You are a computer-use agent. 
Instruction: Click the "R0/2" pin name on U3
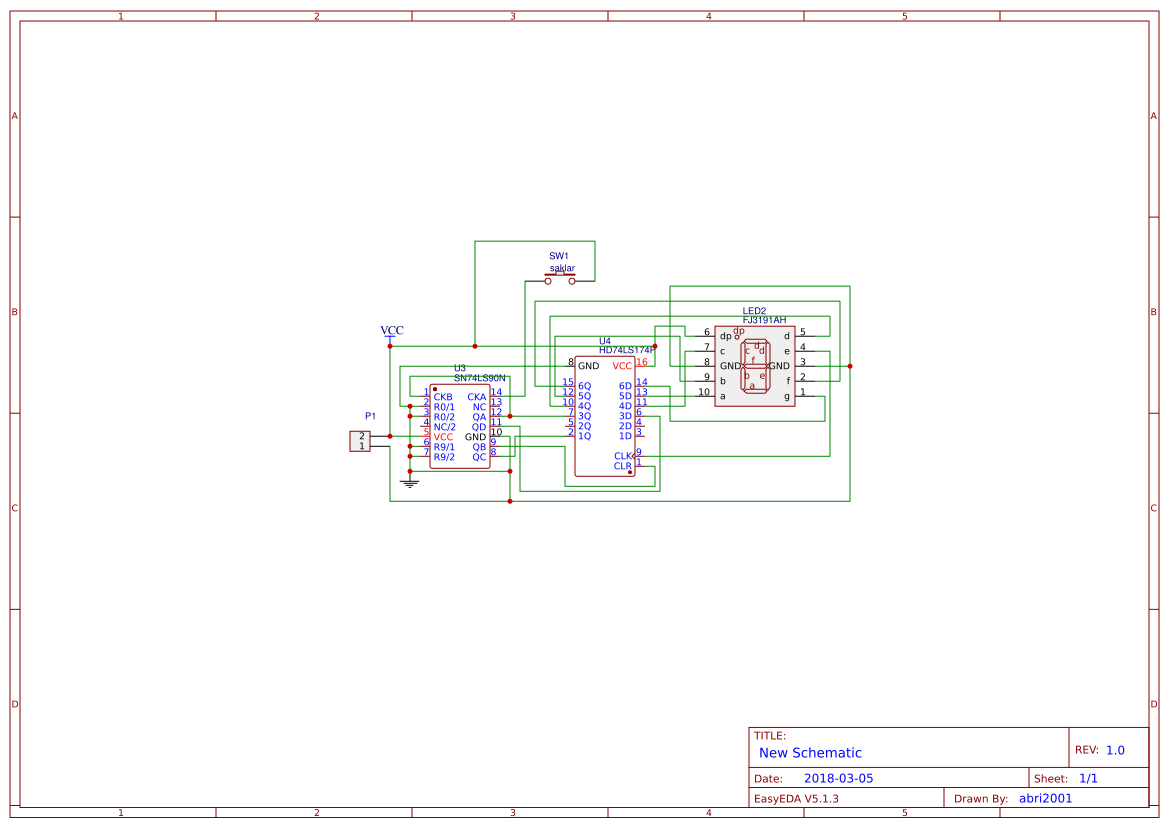point(444,417)
